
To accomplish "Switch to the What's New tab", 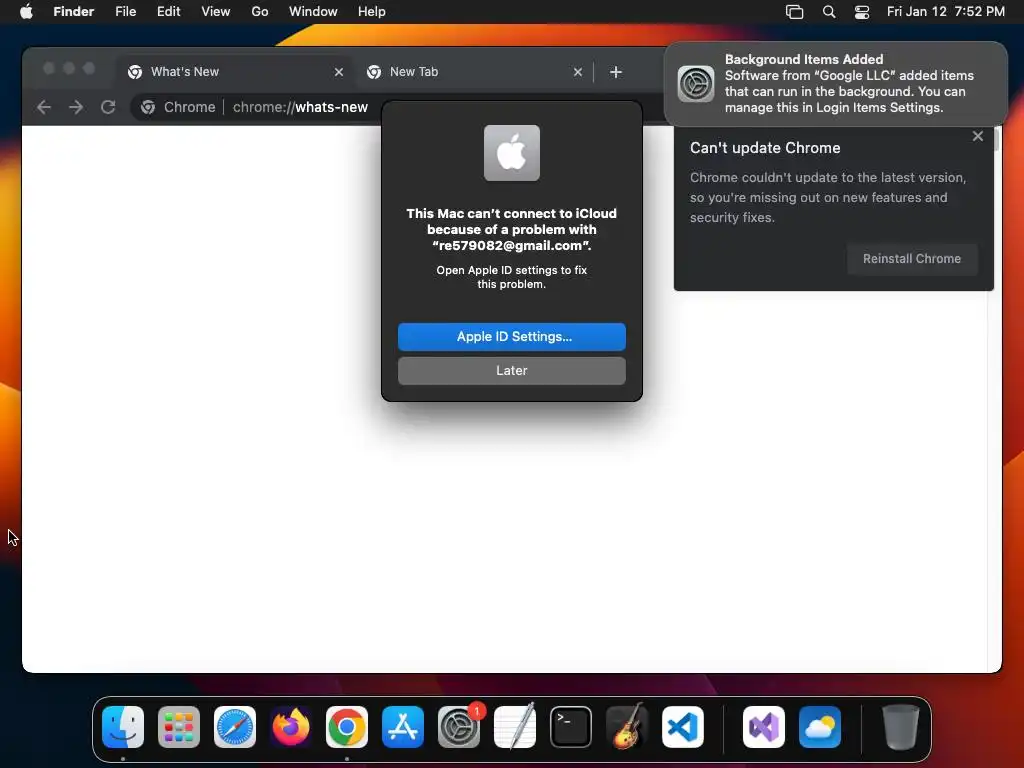I will [234, 72].
